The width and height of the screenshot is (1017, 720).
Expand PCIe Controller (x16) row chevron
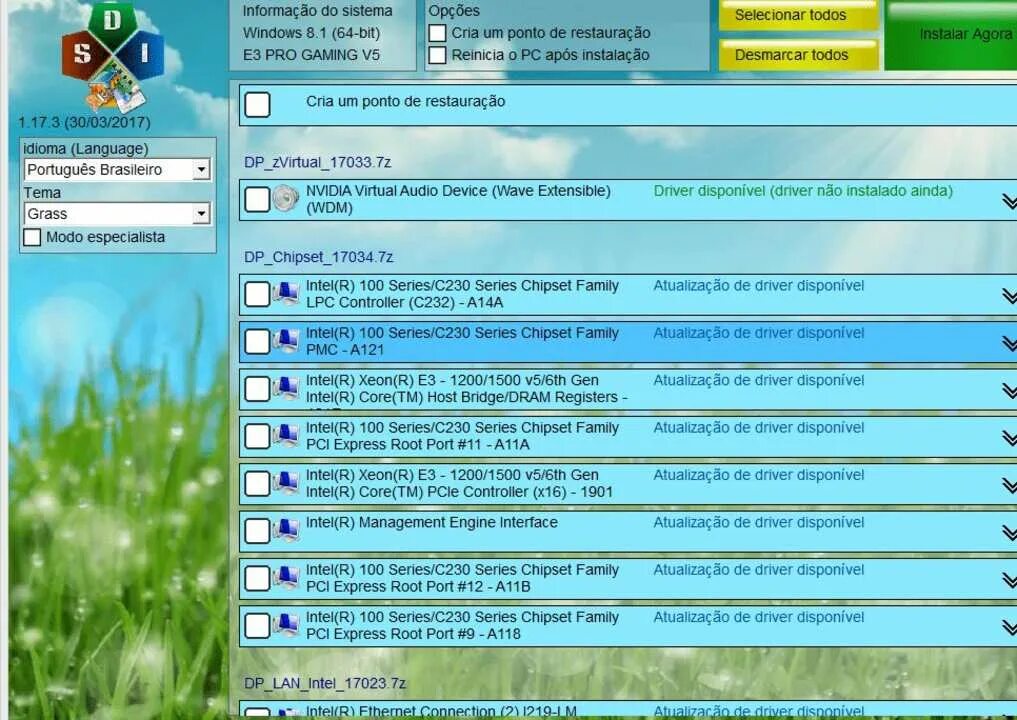(x=1009, y=485)
